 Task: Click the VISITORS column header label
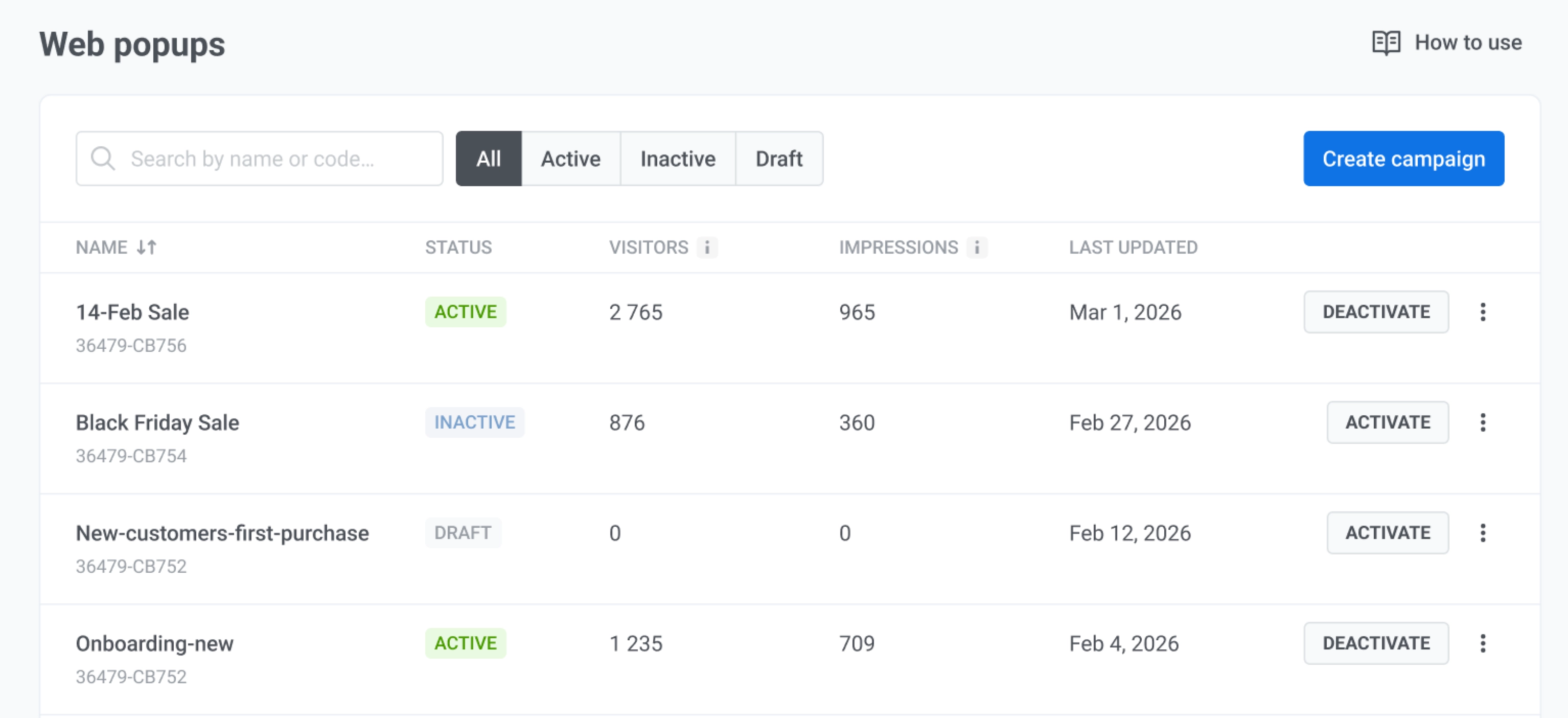tap(648, 247)
